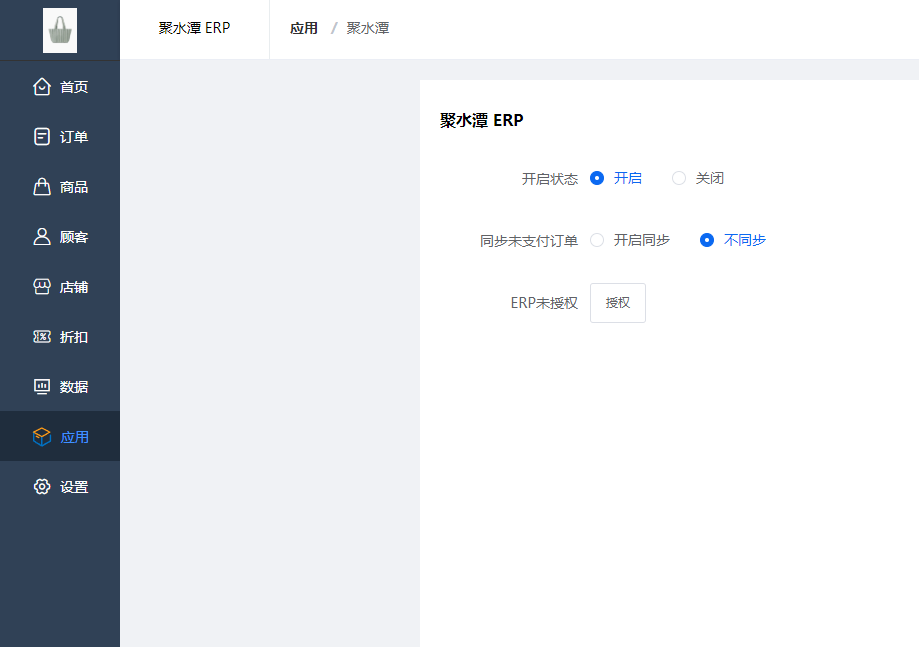Open the 店铺 storefront icon
This screenshot has width=919, height=647.
(x=42, y=287)
